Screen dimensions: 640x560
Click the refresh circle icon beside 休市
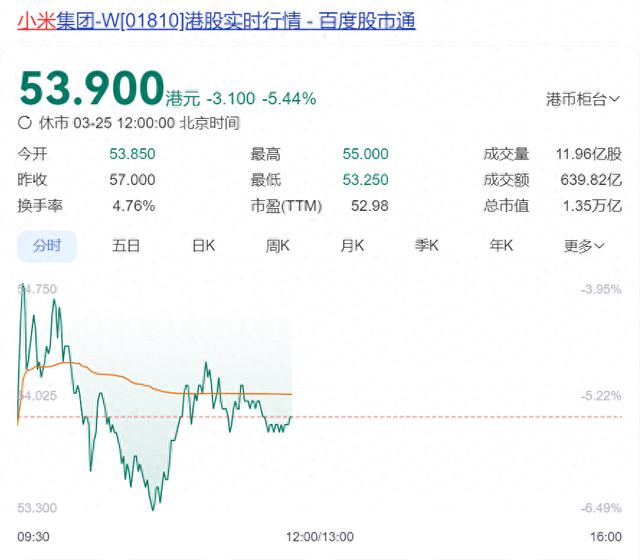(x=25, y=122)
